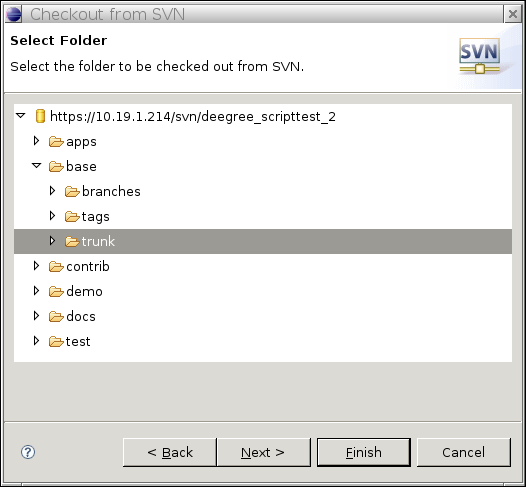Click the docs folder icon

pos(56,316)
